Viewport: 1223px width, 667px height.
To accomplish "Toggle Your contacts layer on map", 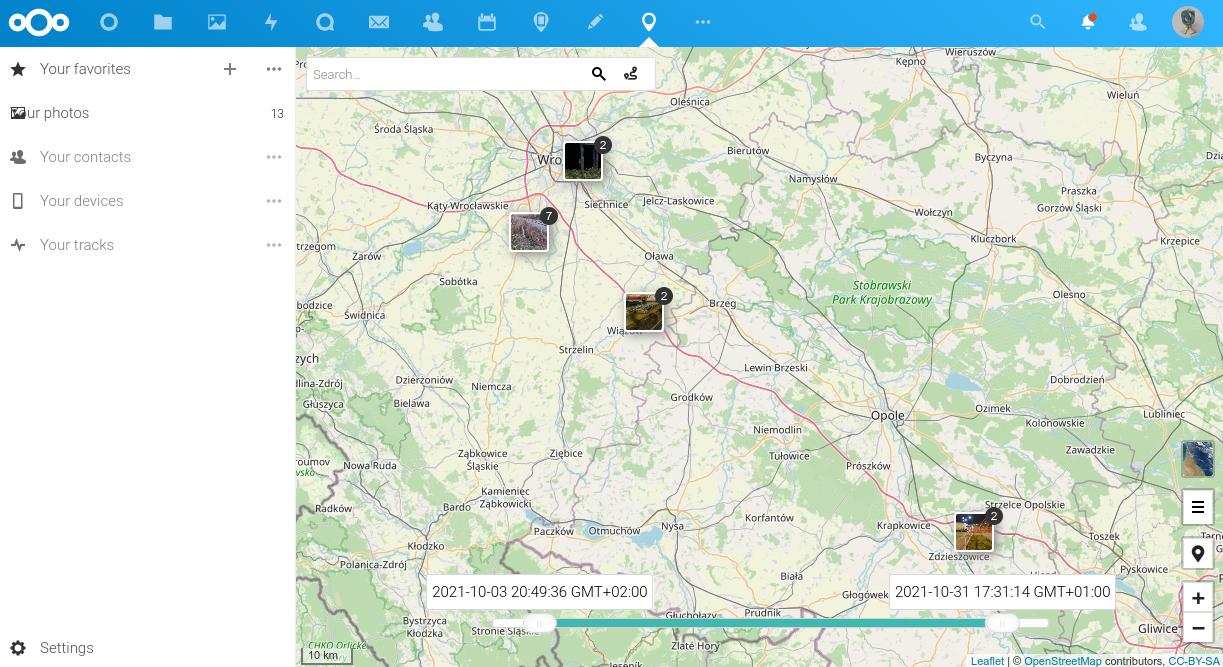I will click(x=85, y=157).
